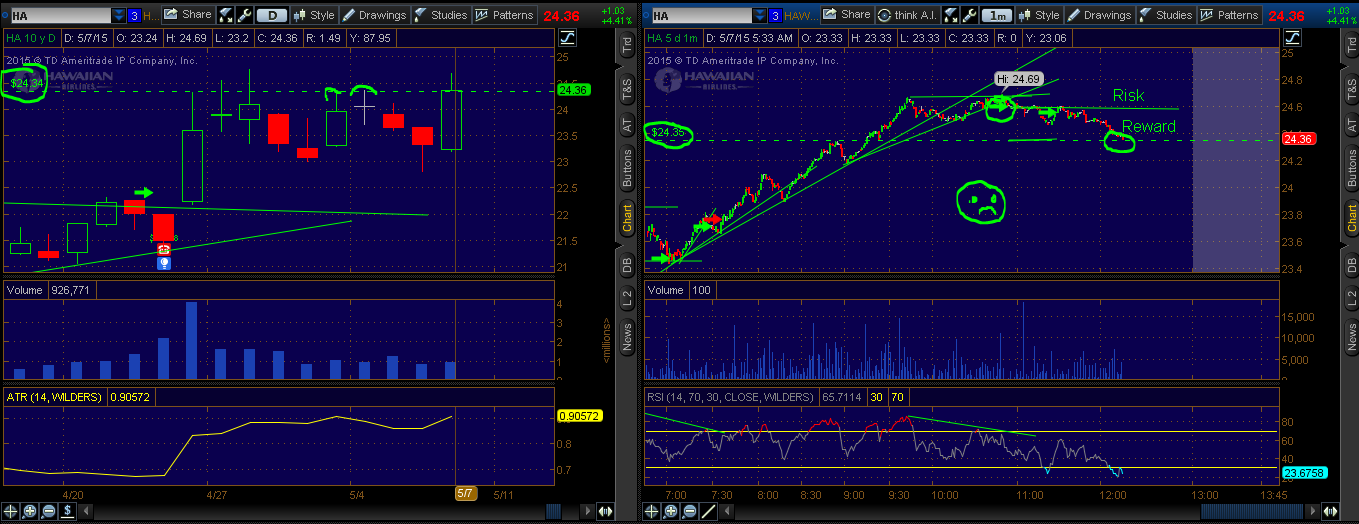Open Style menu in right 1m chart
Screen dimensions: 1359x524
coord(1038,15)
